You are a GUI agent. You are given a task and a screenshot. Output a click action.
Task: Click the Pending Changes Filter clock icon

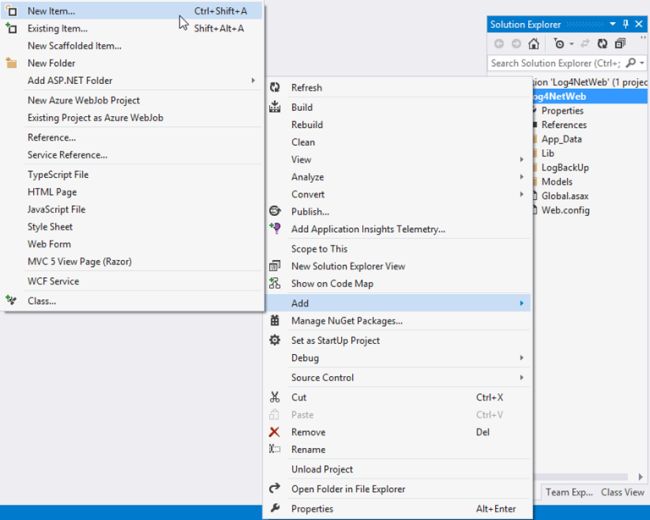point(559,43)
